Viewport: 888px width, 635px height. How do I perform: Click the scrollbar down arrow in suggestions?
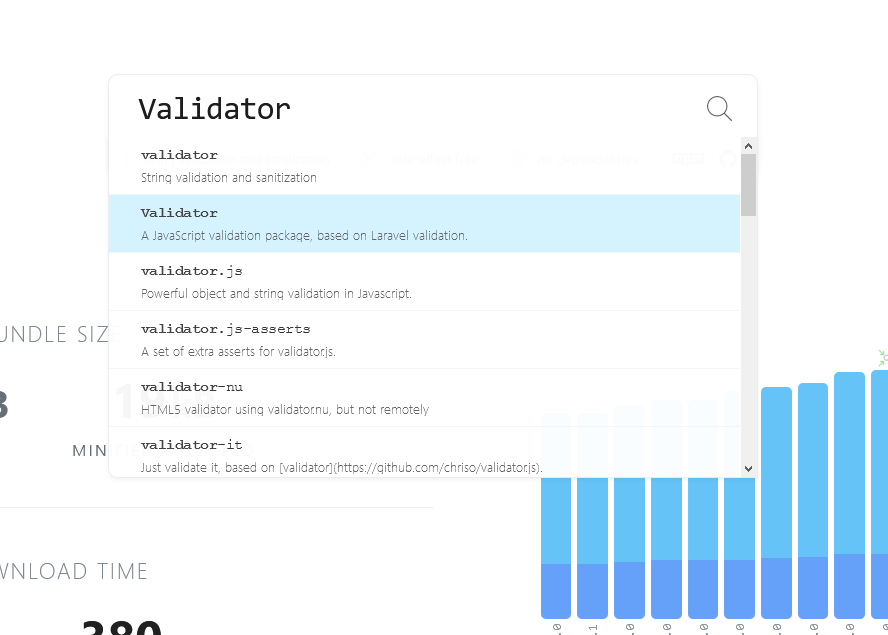(748, 467)
